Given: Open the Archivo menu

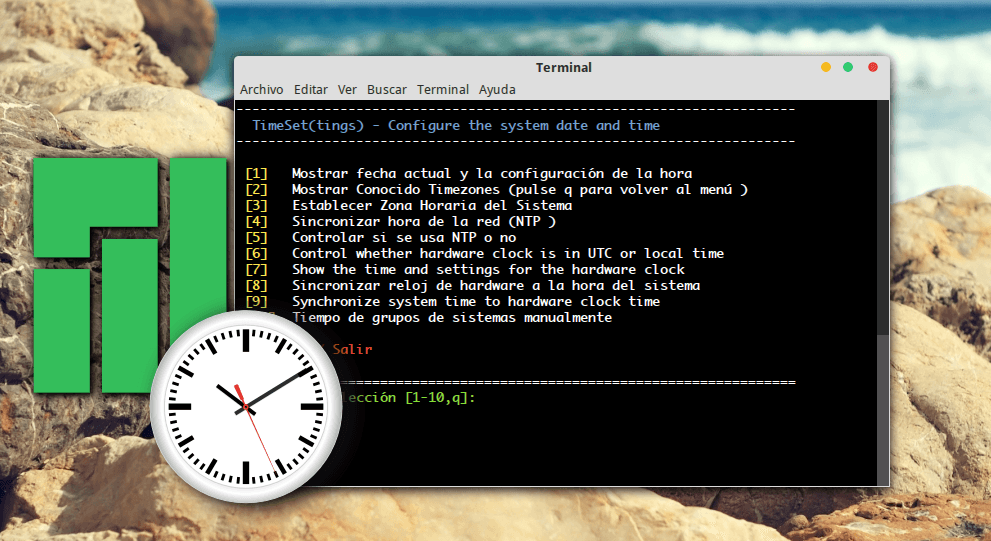Looking at the screenshot, I should (261, 90).
